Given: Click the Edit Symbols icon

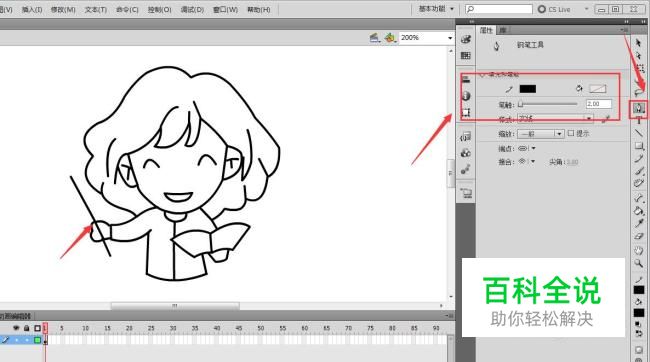Looking at the screenshot, I should [390, 38].
